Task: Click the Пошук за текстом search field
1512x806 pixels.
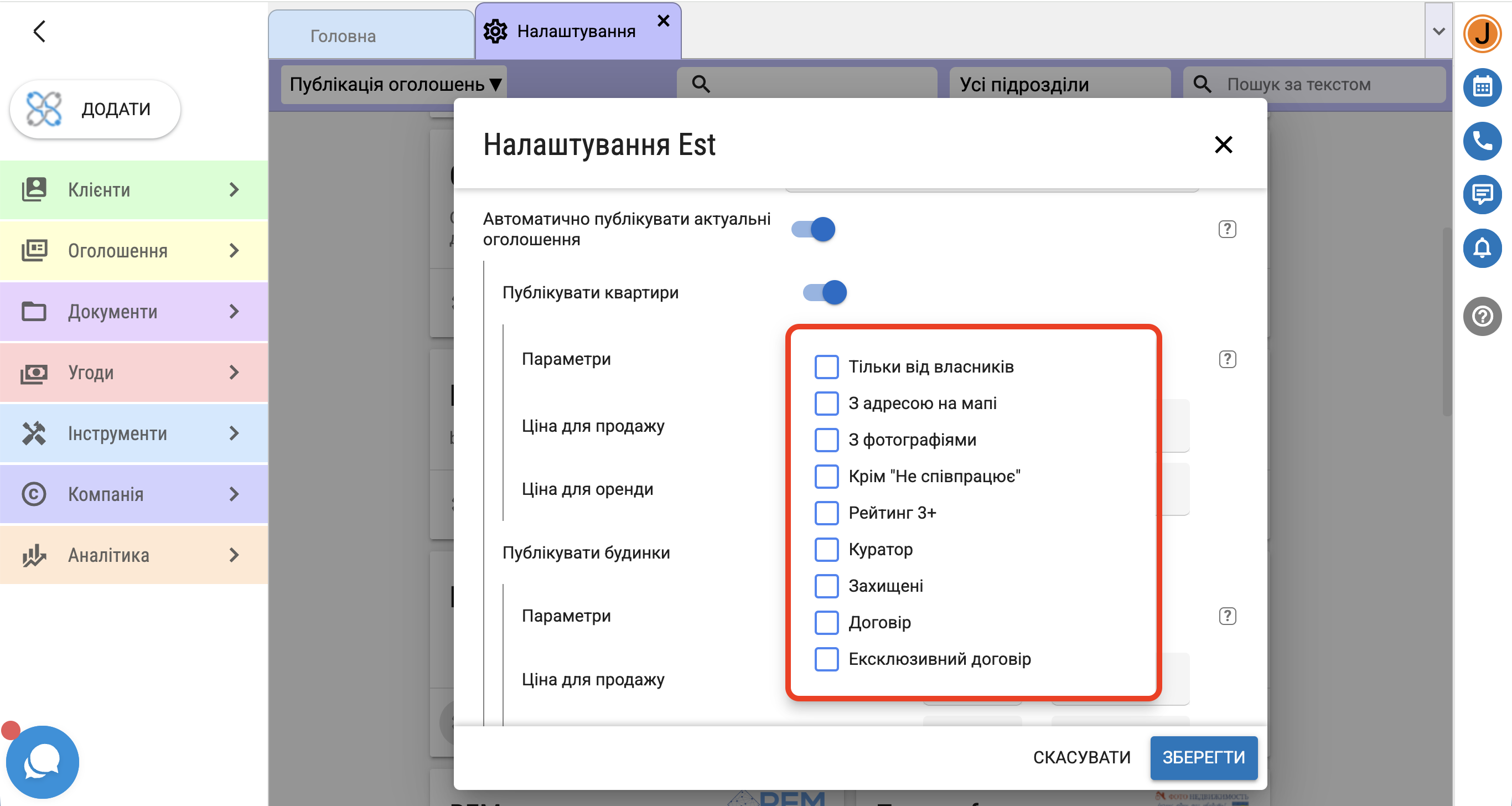Action: click(x=1315, y=85)
